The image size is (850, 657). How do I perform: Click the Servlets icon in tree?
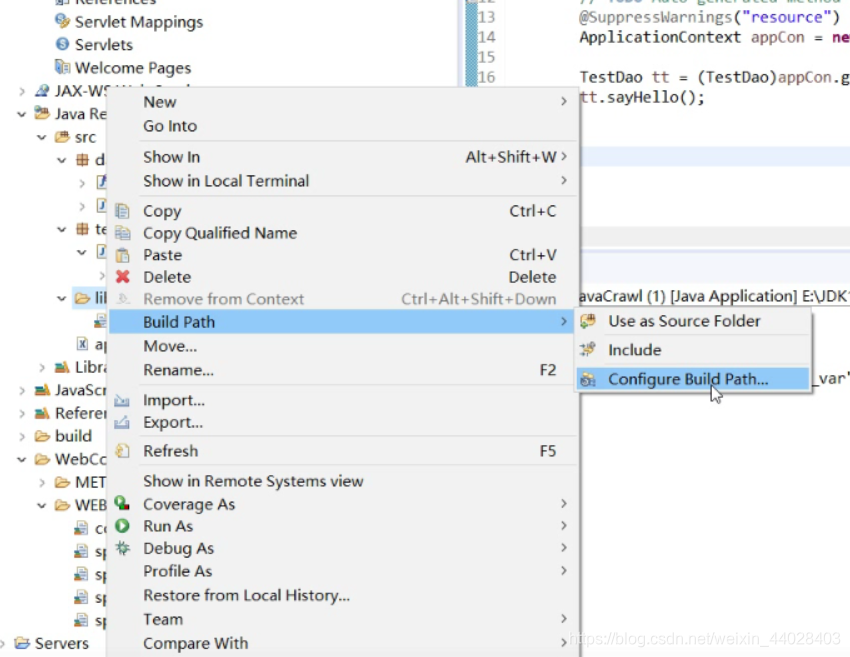63,44
